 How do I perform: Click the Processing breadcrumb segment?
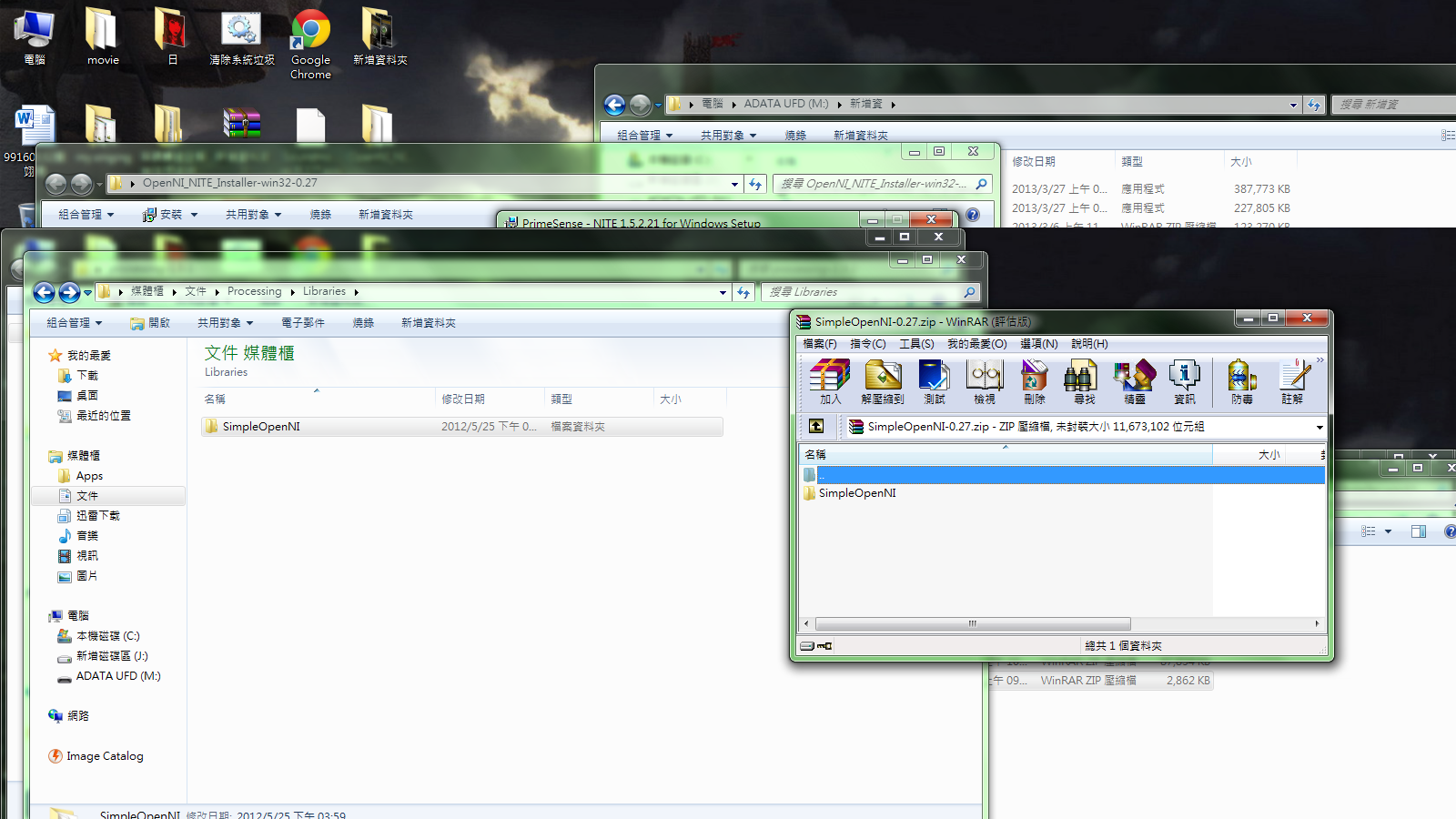pos(255,291)
